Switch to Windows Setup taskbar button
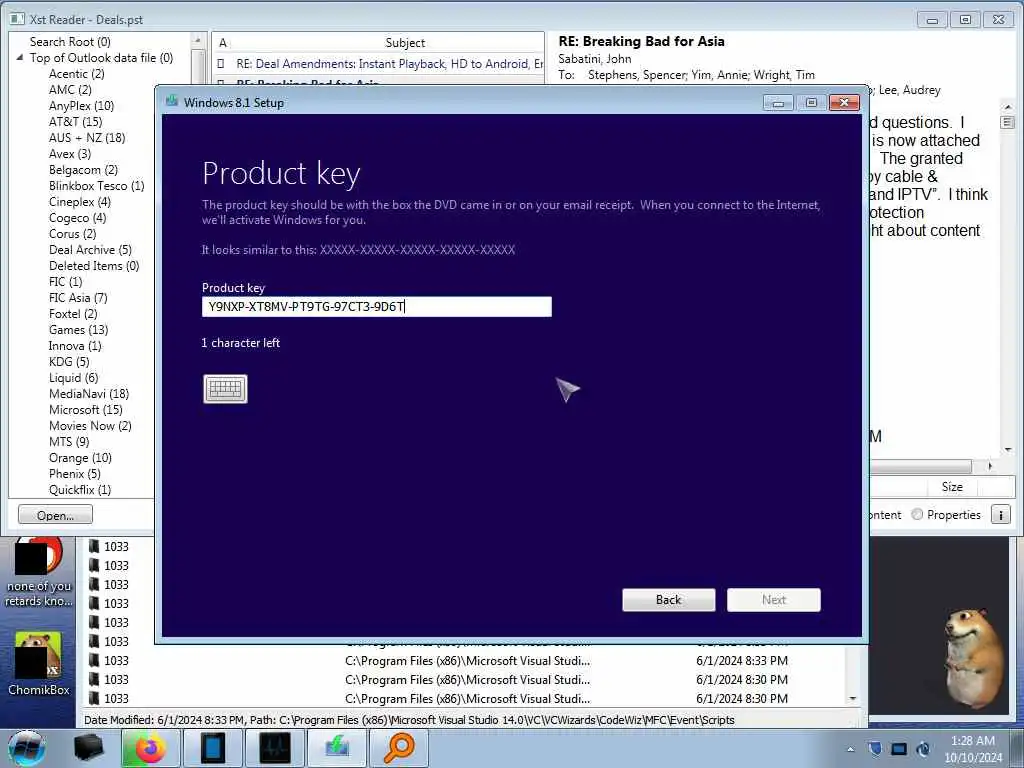The image size is (1024, 768). tap(336, 748)
